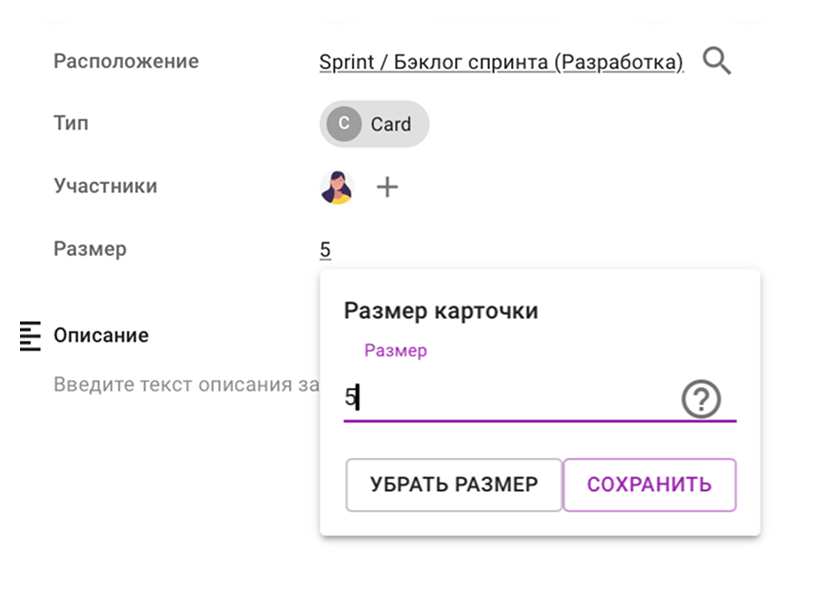Viewport: 824px width, 594px height.
Task: Open the Sprint / Бэклог спринта location link
Action: coord(501,62)
